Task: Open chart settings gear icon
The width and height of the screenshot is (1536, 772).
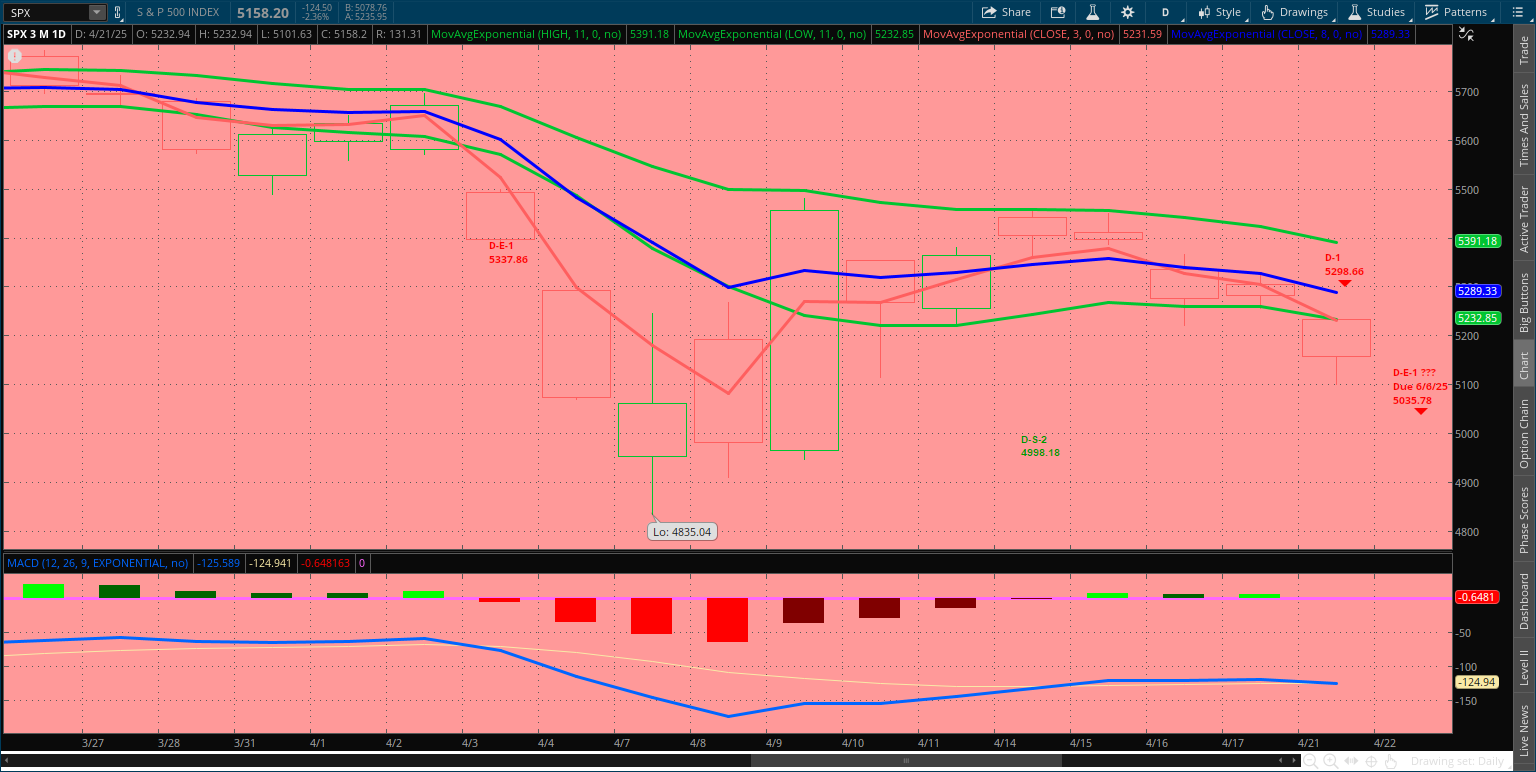Action: [x=1128, y=12]
